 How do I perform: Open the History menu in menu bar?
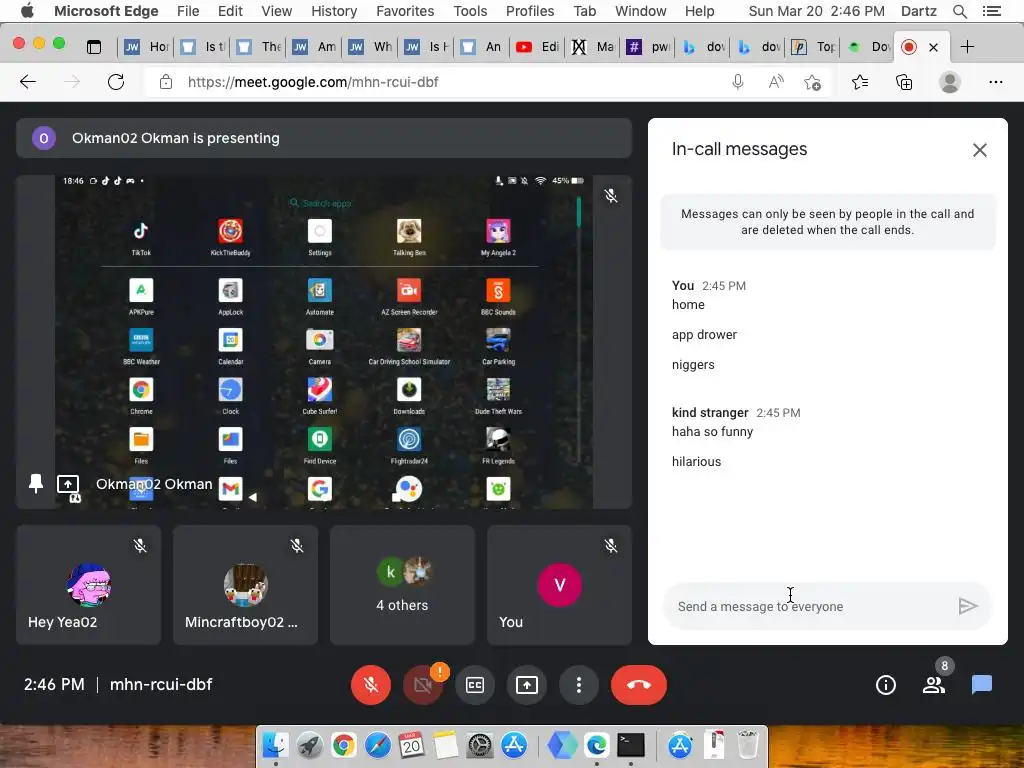(x=334, y=11)
